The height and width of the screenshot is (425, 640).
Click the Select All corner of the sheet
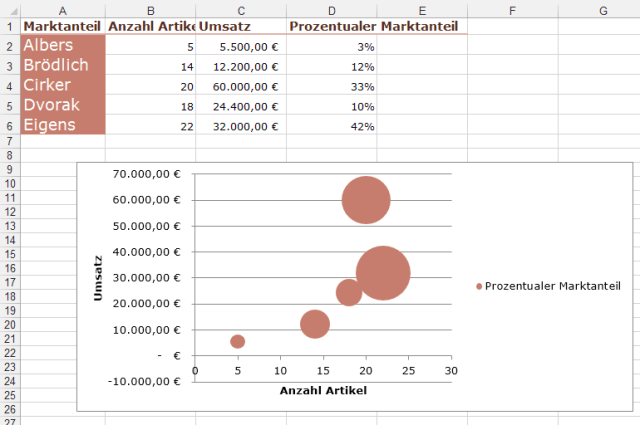click(x=9, y=9)
